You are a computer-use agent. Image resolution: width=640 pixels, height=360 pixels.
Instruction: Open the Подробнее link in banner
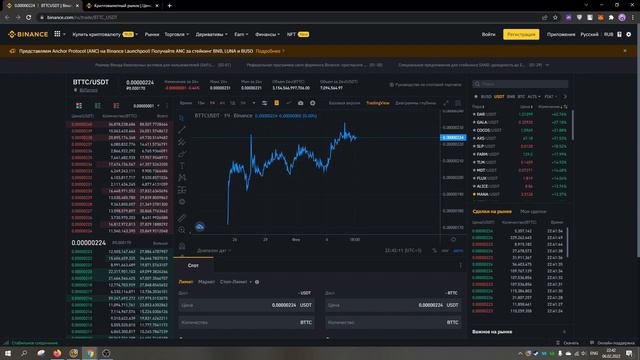coord(270,51)
